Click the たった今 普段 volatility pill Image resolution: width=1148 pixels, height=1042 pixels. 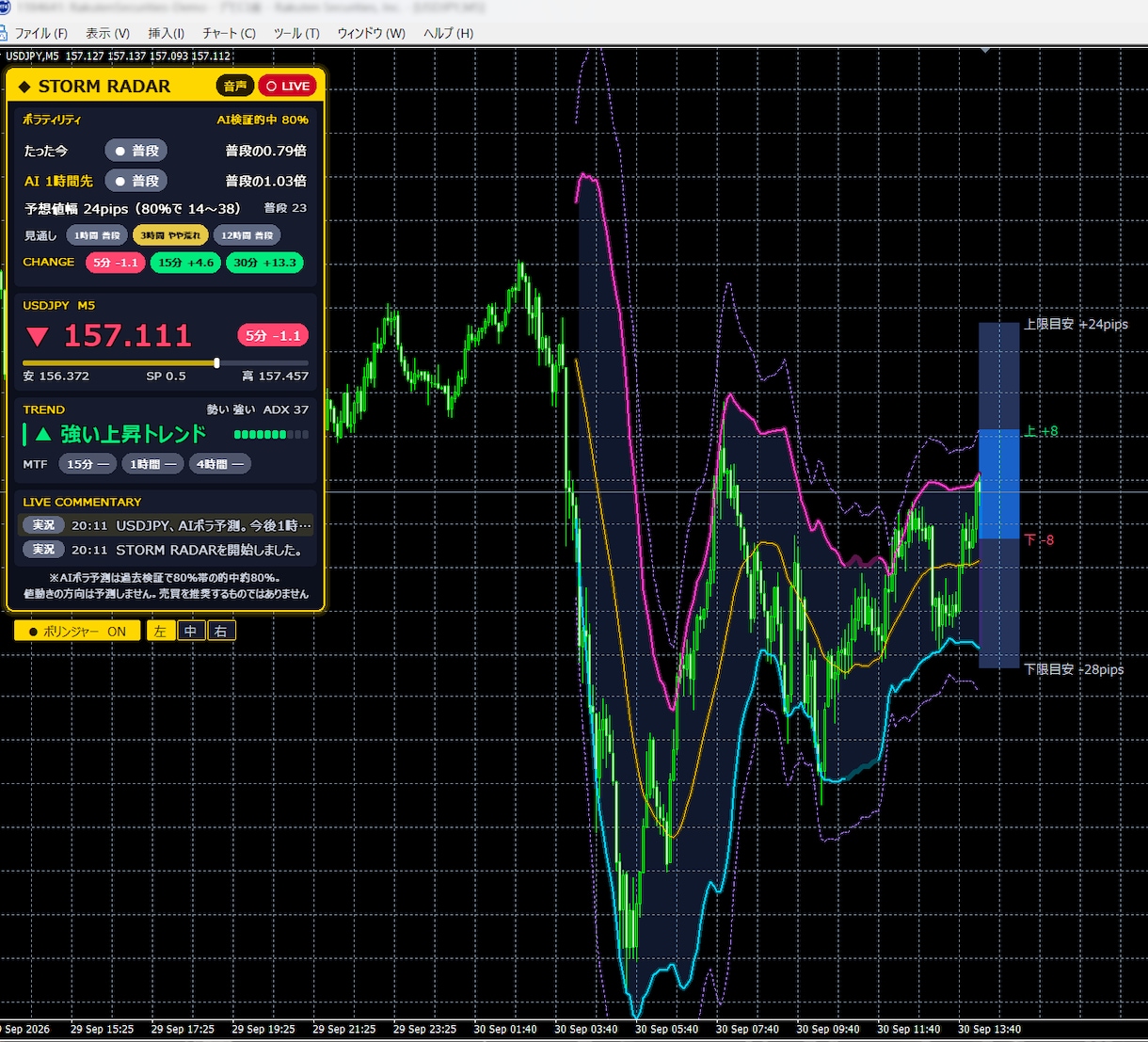136,151
